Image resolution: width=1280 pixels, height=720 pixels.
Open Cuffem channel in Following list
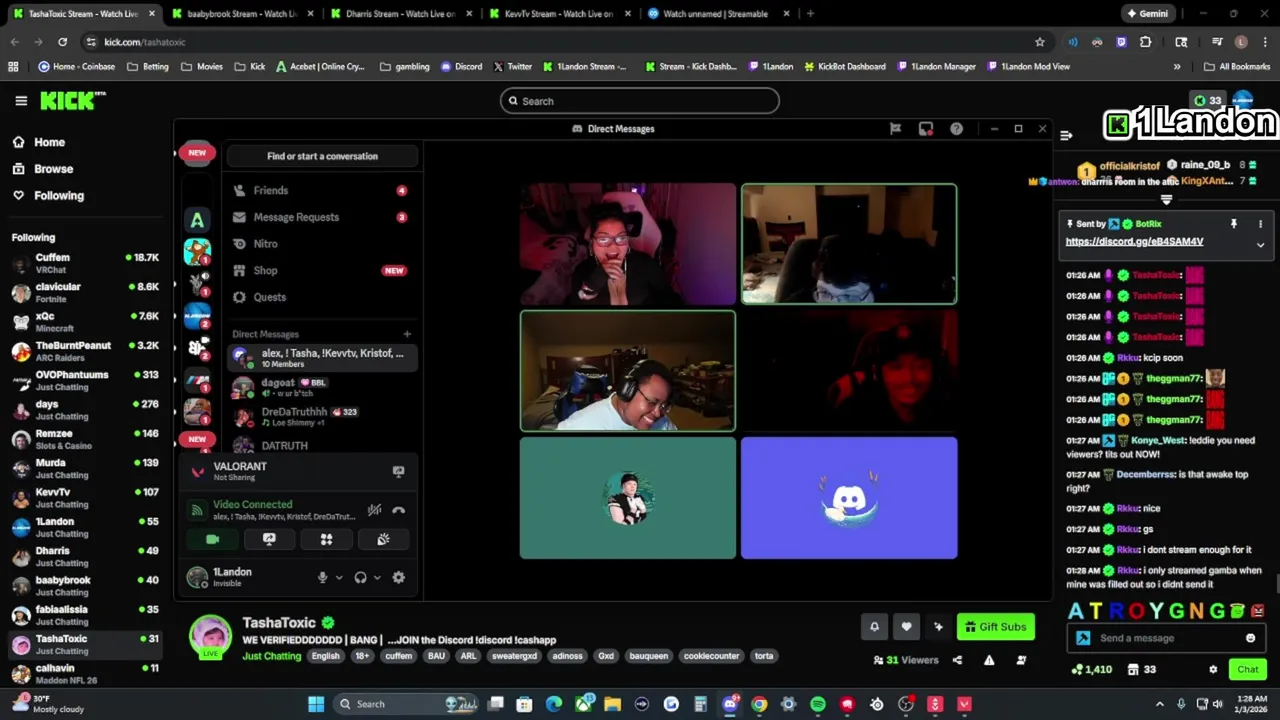pos(84,263)
